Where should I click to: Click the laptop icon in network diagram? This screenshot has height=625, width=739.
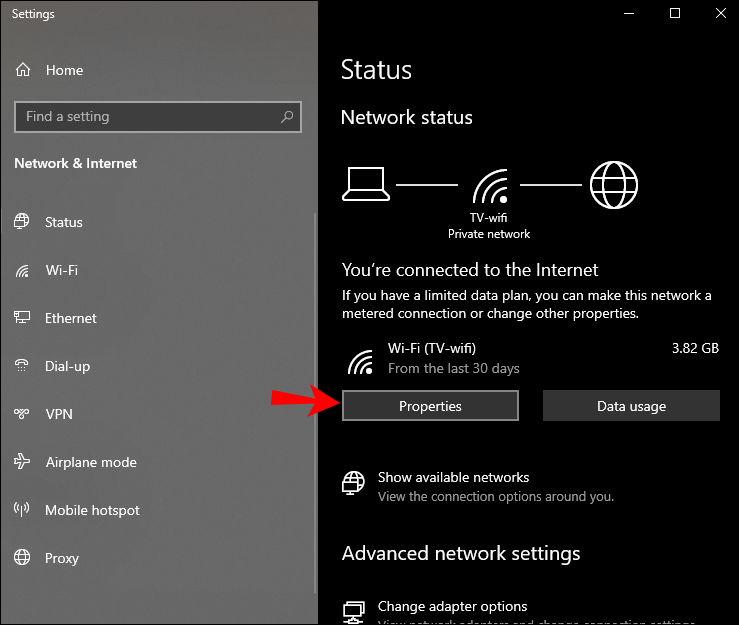coord(366,184)
